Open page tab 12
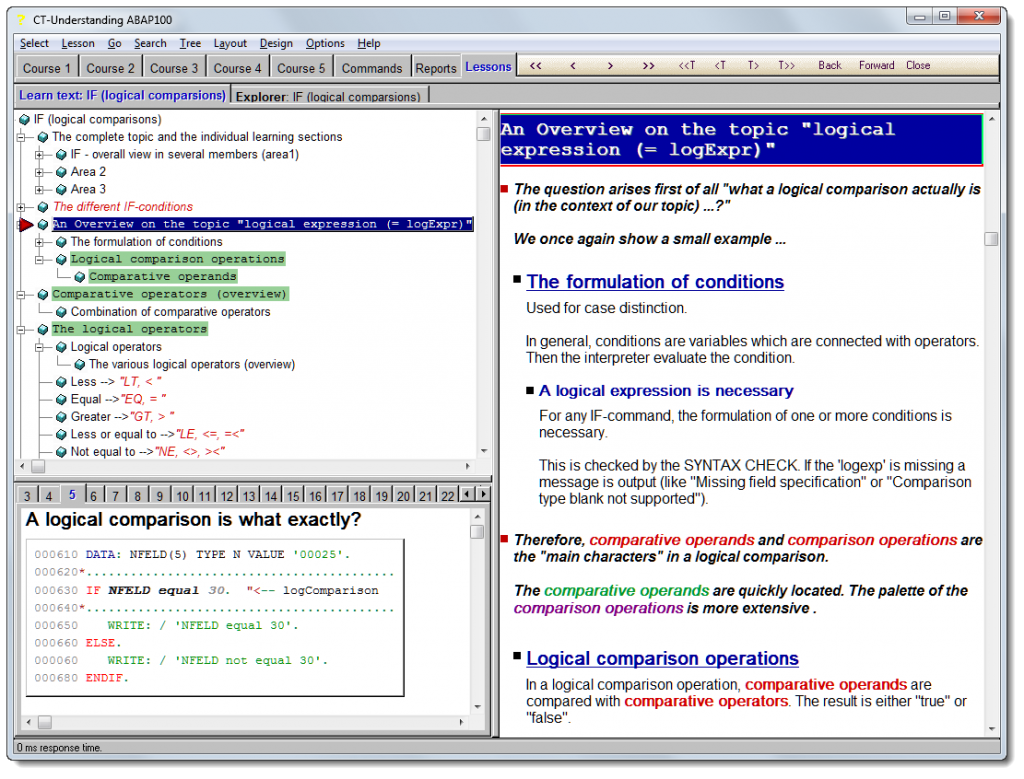This screenshot has width=1024, height=779. (224, 494)
